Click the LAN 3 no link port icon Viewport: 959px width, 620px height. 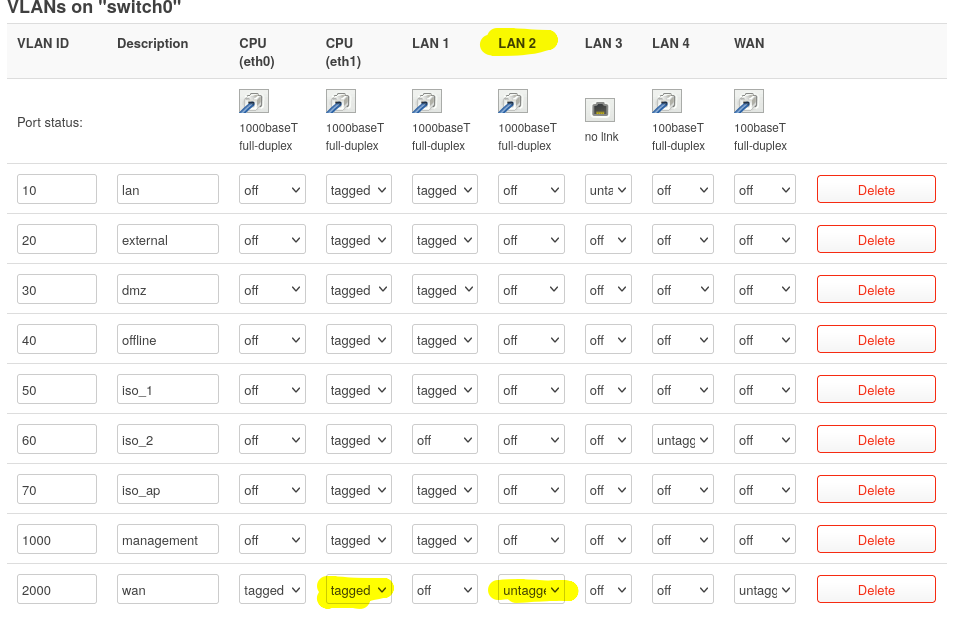tap(600, 110)
